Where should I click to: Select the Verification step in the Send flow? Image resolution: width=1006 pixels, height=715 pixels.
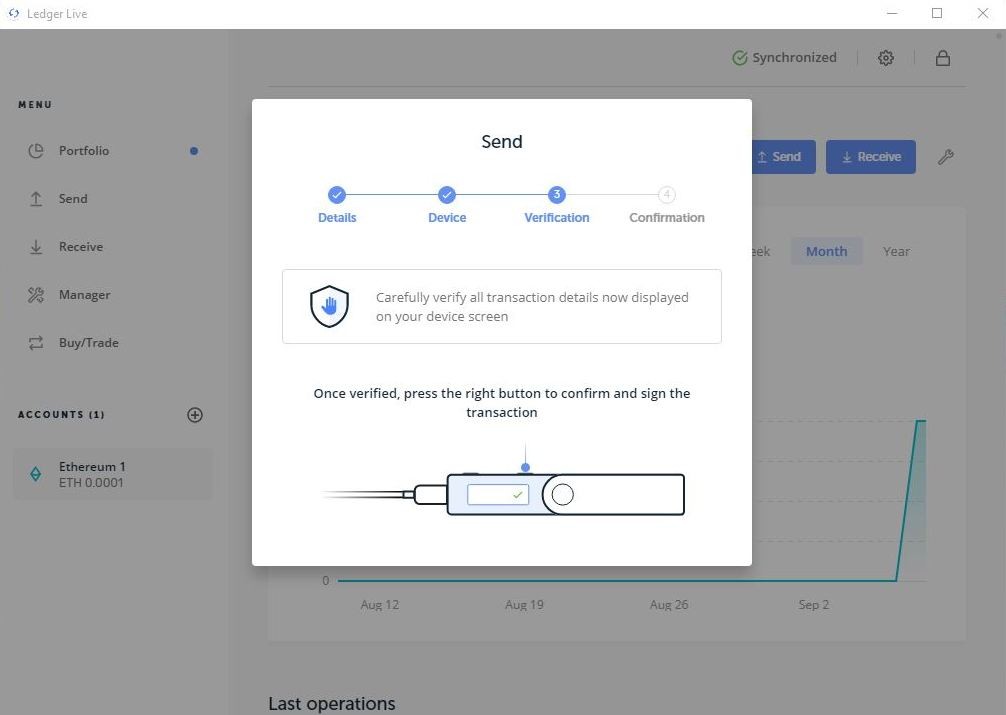[556, 194]
